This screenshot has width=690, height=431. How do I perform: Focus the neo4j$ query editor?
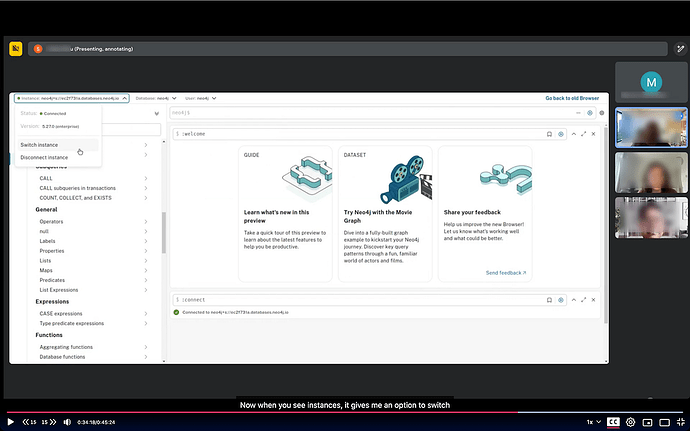pyautogui.click(x=372, y=113)
